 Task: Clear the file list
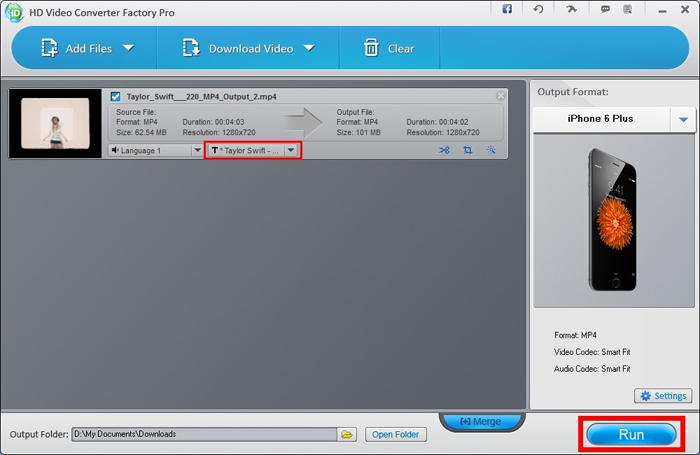[389, 48]
